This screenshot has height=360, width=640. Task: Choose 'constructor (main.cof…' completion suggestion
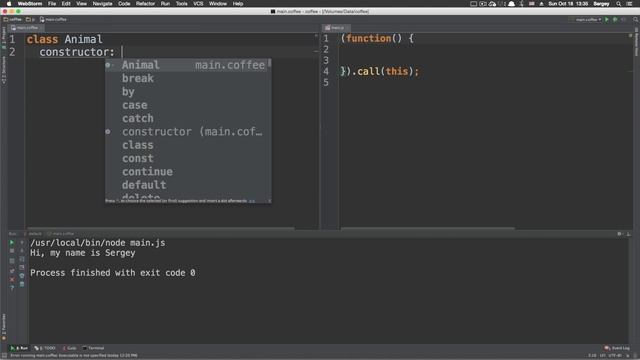click(x=187, y=132)
